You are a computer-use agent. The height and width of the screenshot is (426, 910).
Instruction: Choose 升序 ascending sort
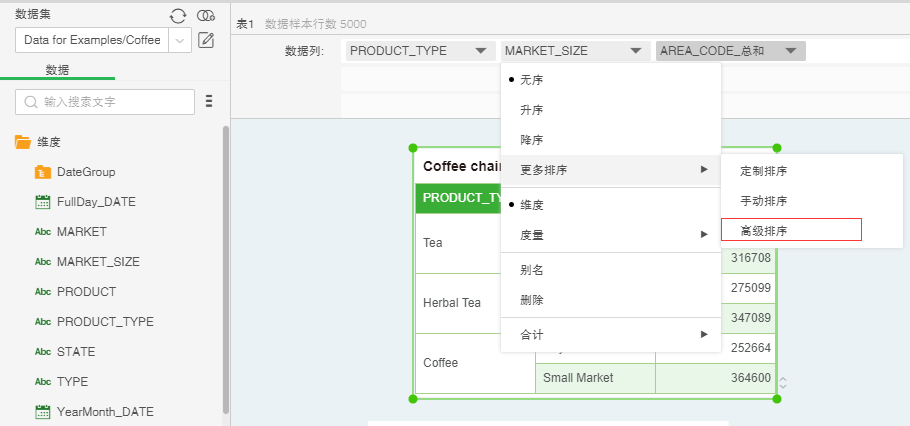point(532,110)
